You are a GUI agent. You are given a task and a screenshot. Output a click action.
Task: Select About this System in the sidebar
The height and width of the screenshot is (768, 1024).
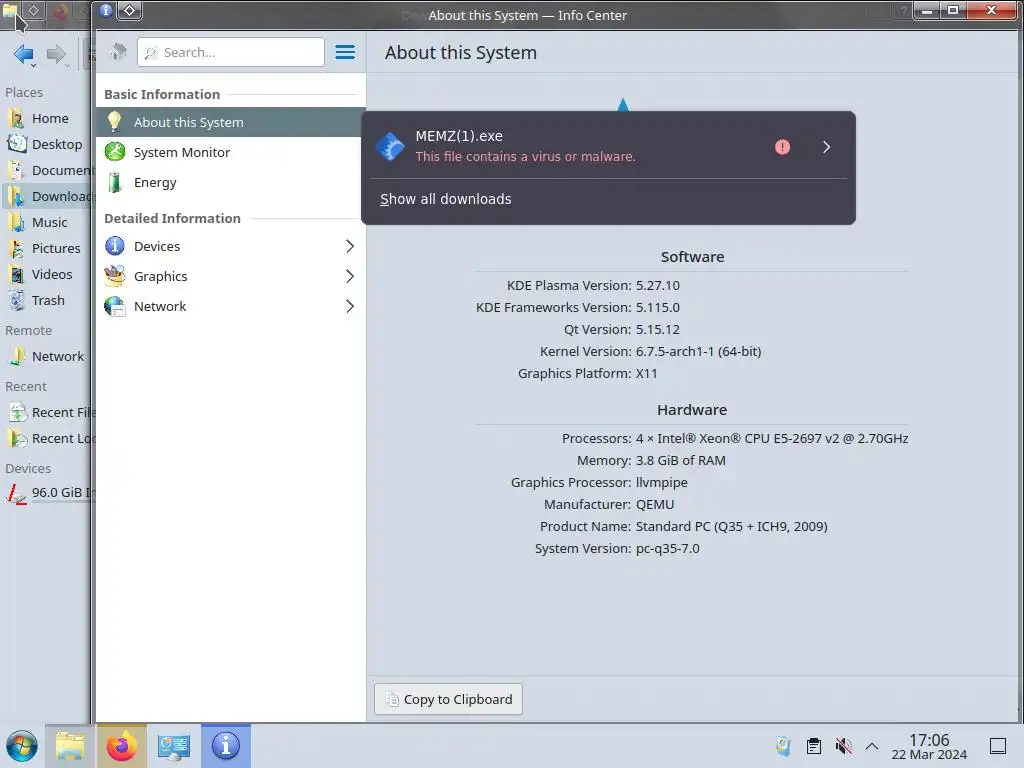point(231,122)
